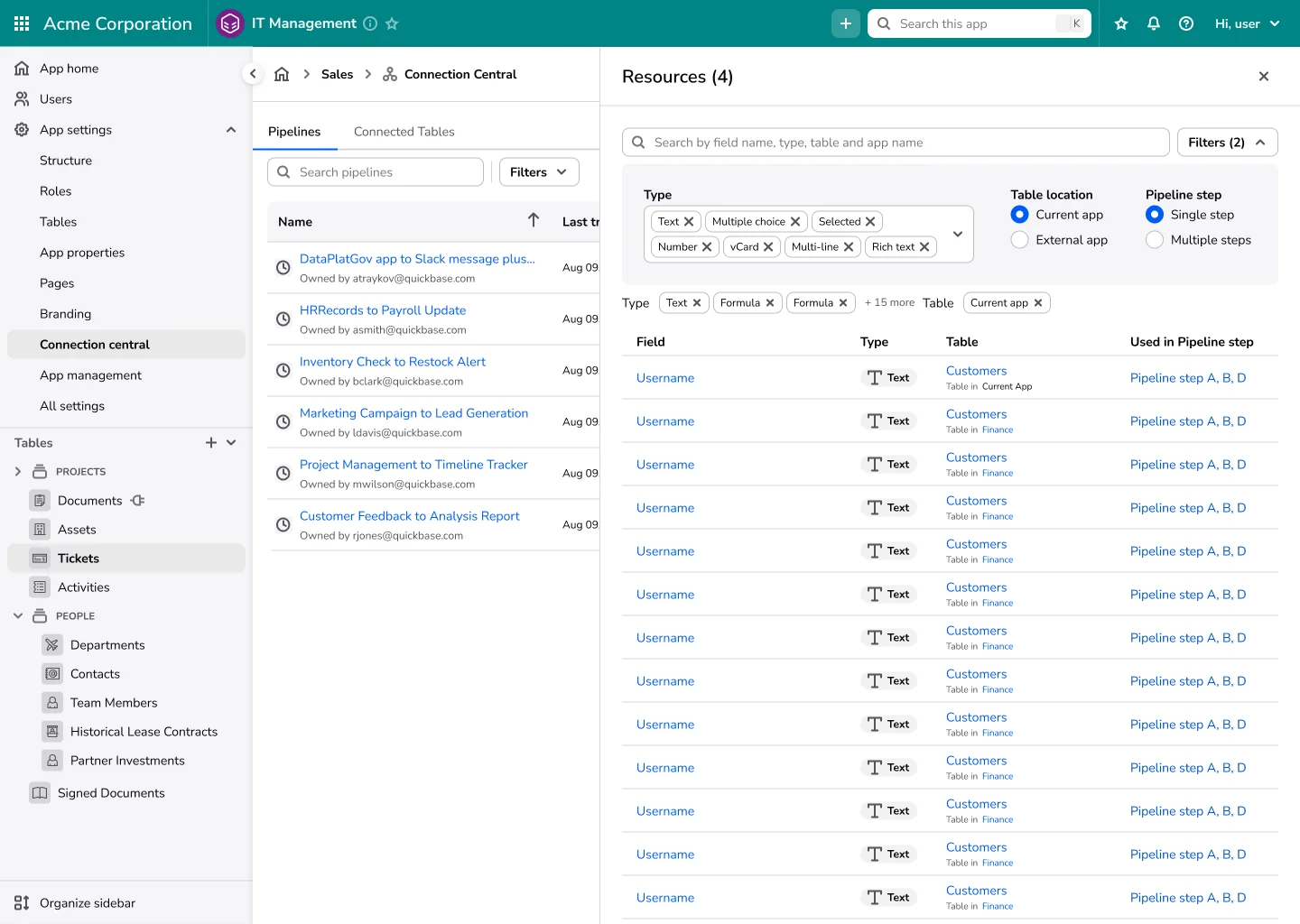
Task: Select External app table location
Action: click(1020, 240)
